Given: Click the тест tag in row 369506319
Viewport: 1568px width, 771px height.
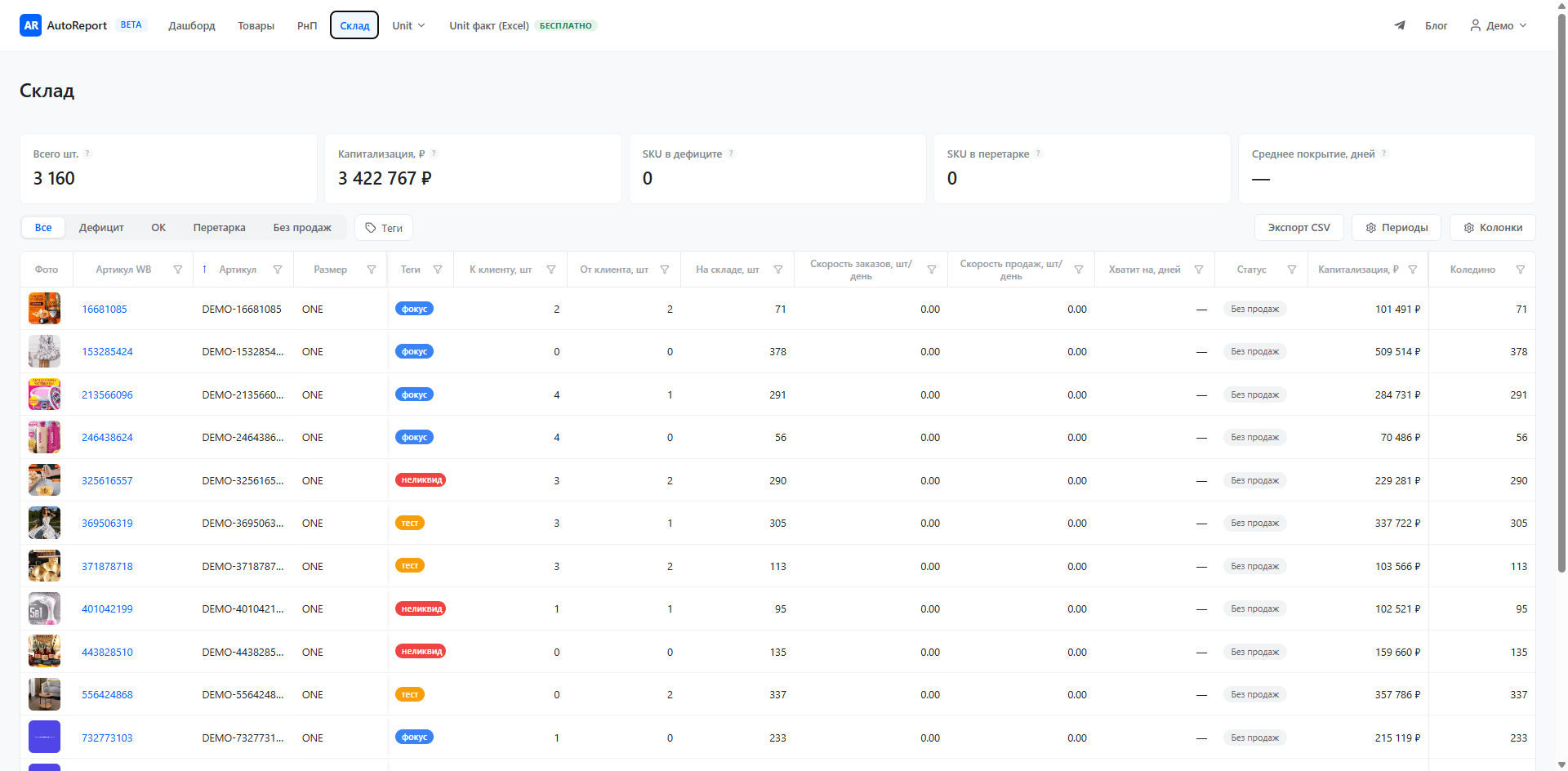Looking at the screenshot, I should pos(410,523).
